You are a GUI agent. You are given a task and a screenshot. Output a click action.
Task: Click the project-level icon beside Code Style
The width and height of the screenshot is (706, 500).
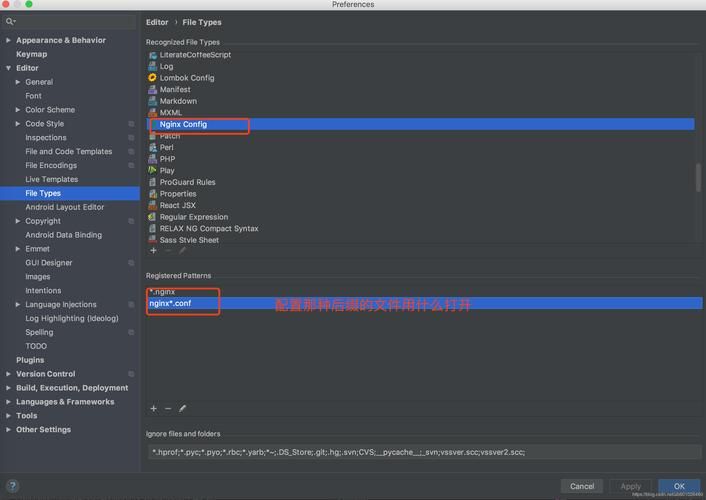pyautogui.click(x=131, y=124)
